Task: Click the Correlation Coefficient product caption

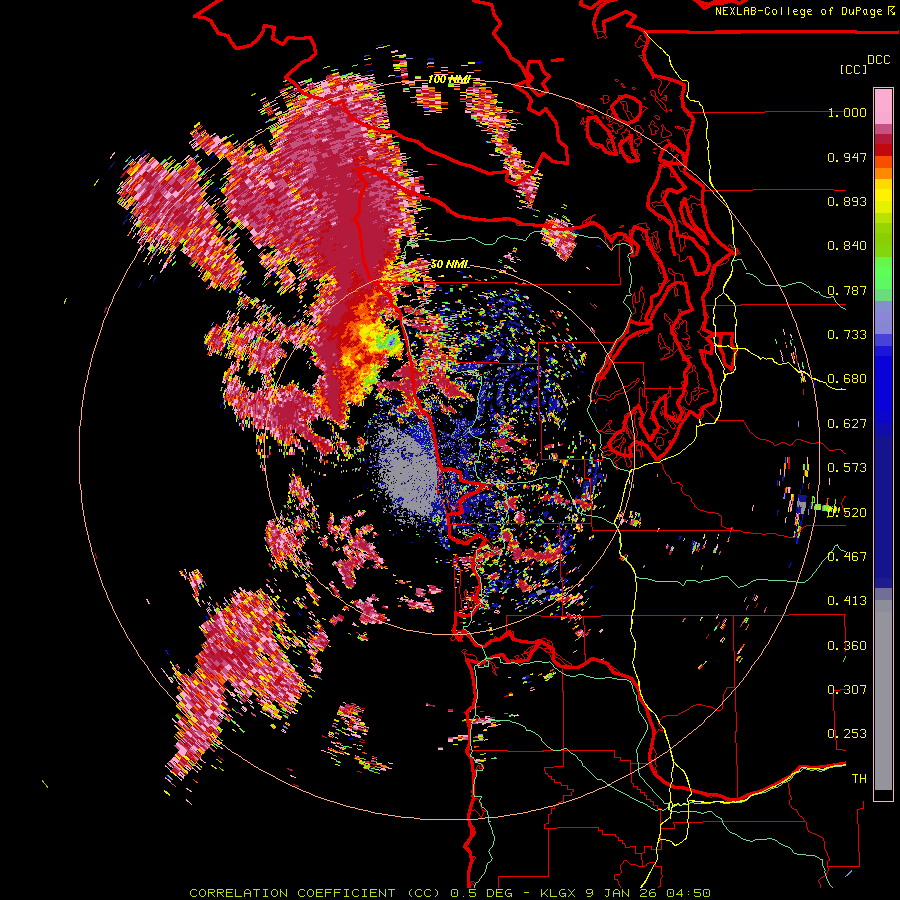Action: pyautogui.click(x=450, y=893)
